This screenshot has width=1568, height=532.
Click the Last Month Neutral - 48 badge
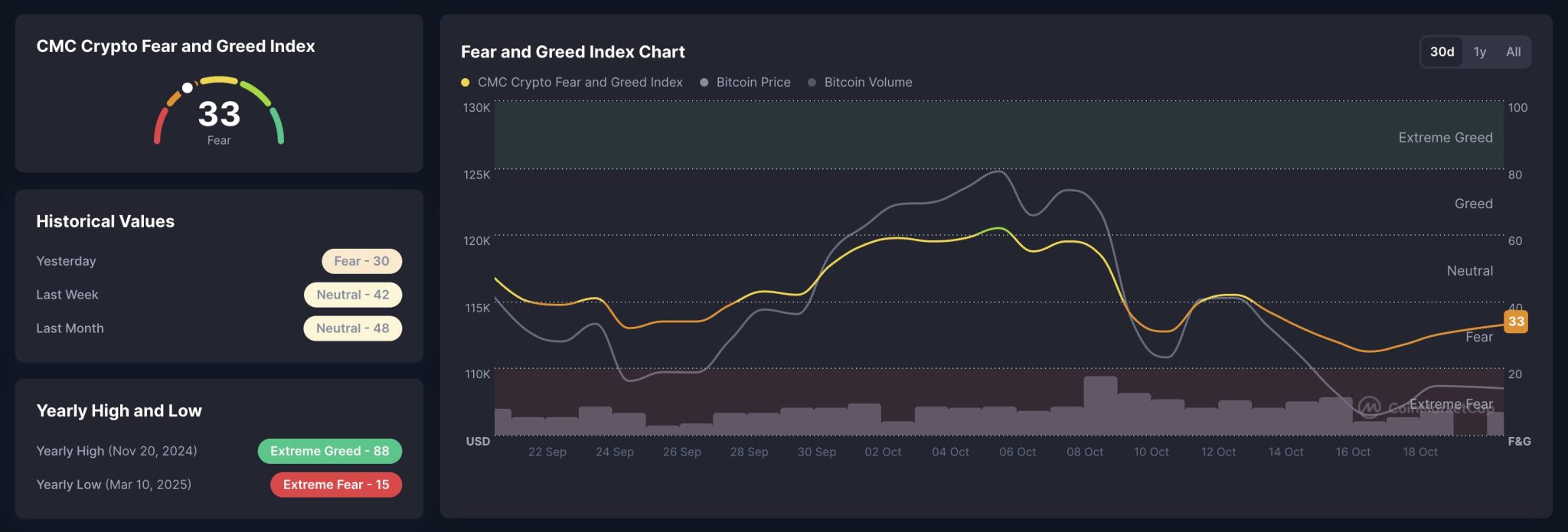[x=352, y=328]
